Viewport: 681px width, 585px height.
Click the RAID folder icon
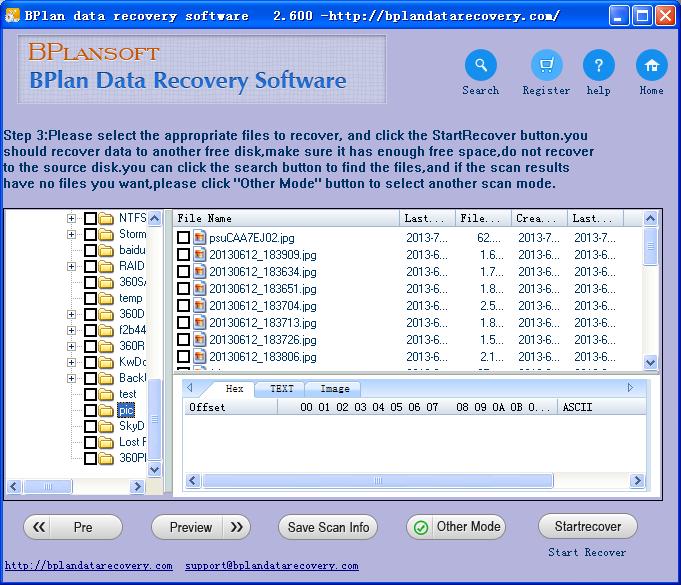106,266
